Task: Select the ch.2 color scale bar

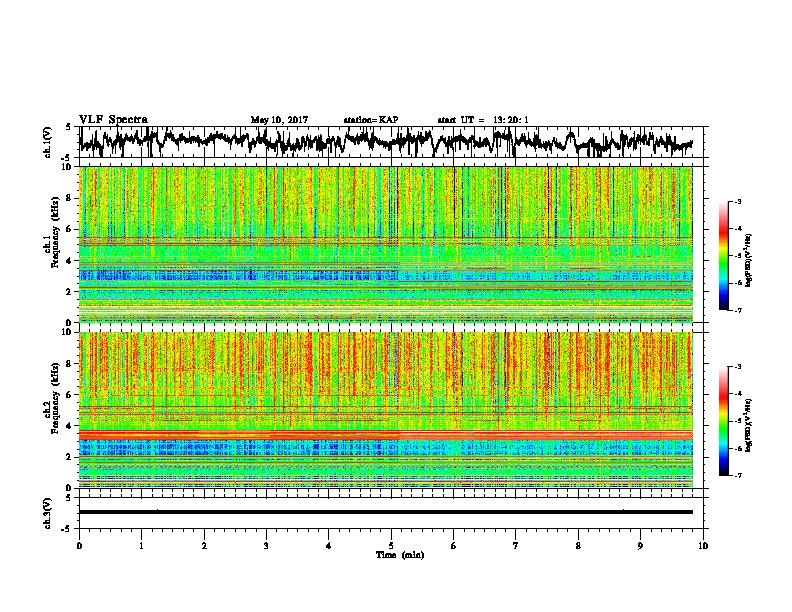Action: tap(723, 421)
